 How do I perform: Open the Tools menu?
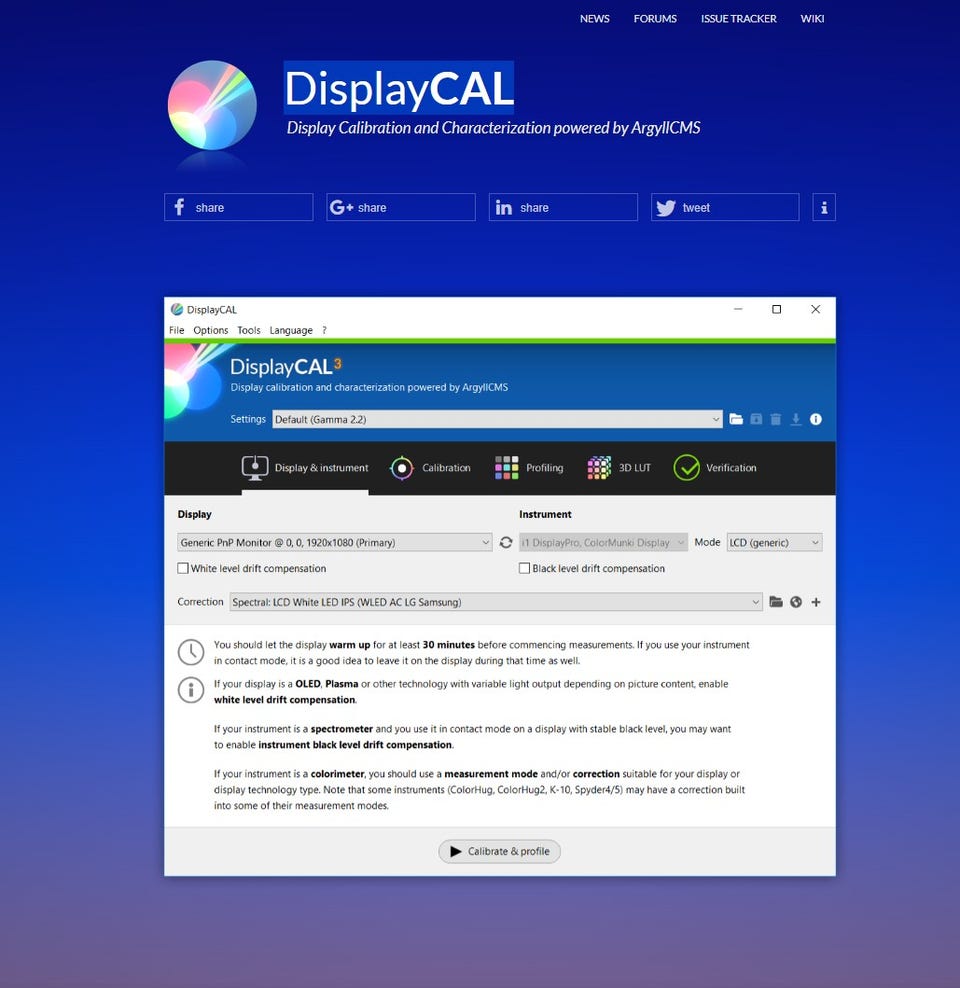pos(249,330)
